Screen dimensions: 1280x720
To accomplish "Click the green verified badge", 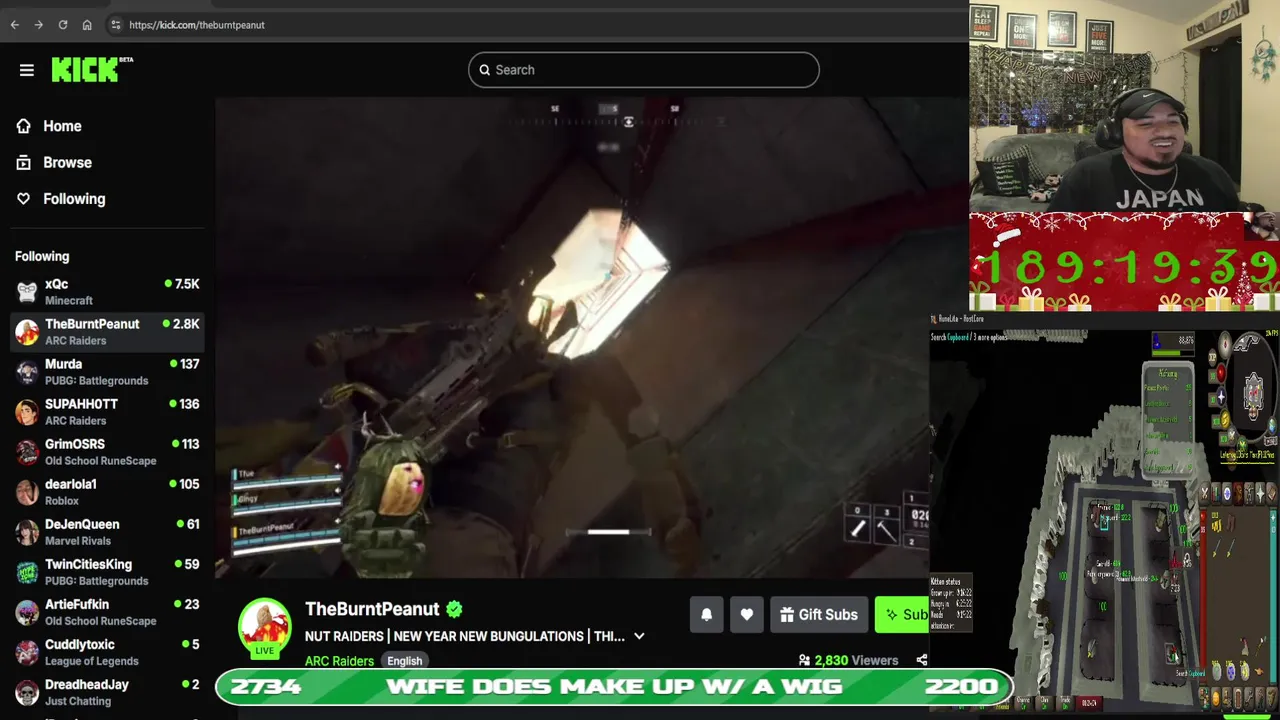I will coord(454,609).
